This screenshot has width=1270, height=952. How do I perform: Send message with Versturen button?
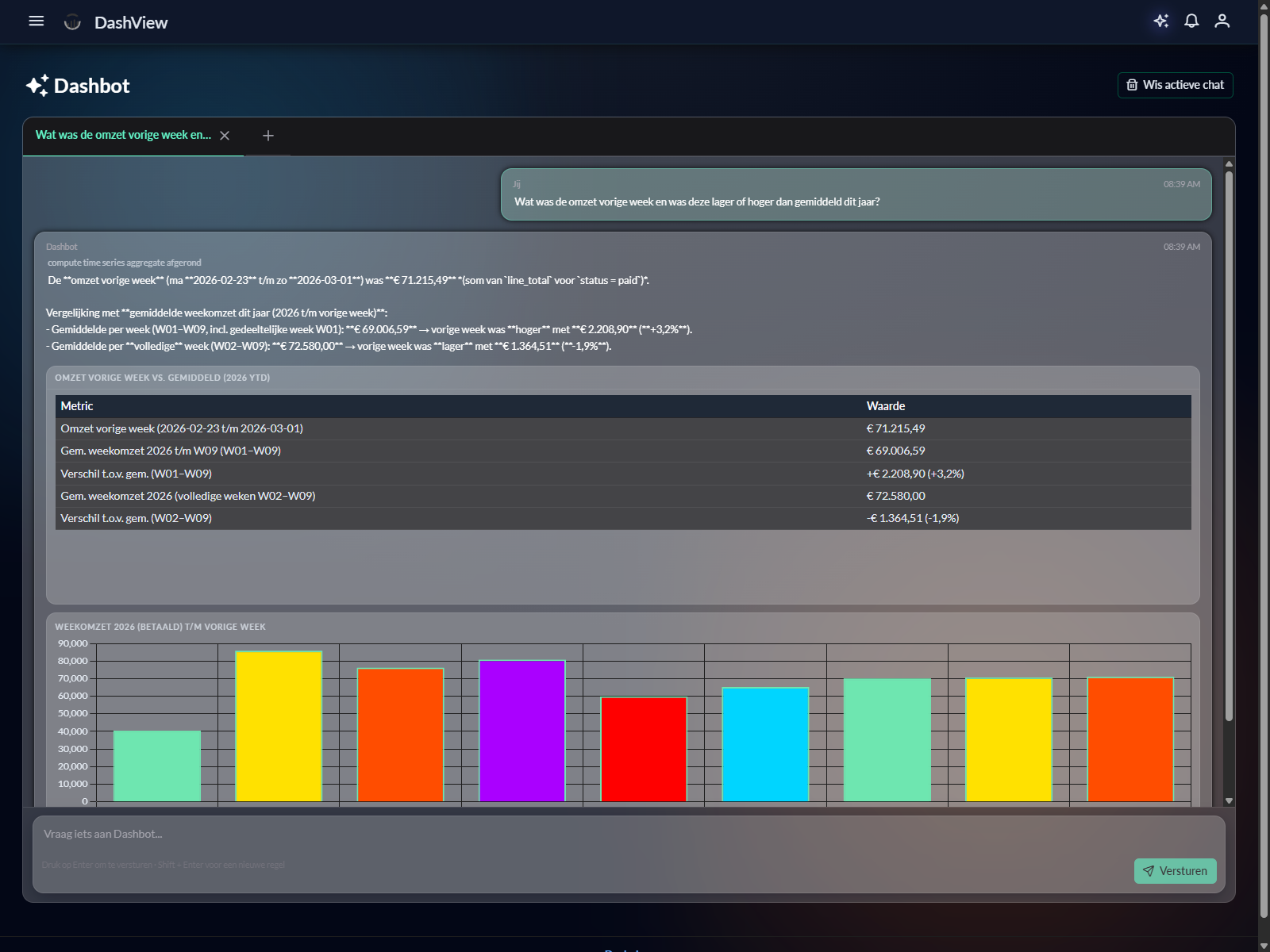coord(1175,870)
